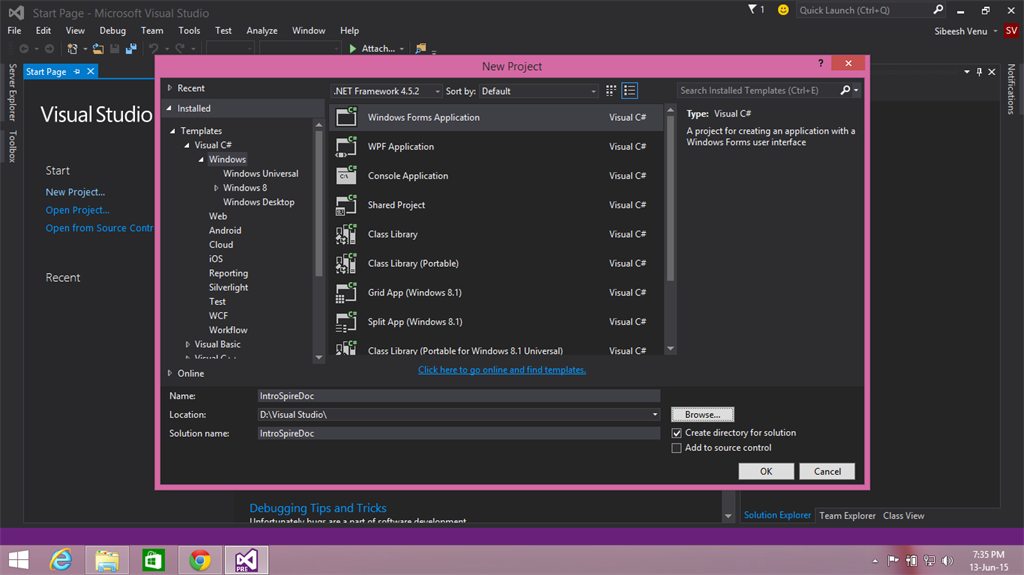
Task: Select the Windows Desktop tree item
Action: [x=259, y=202]
